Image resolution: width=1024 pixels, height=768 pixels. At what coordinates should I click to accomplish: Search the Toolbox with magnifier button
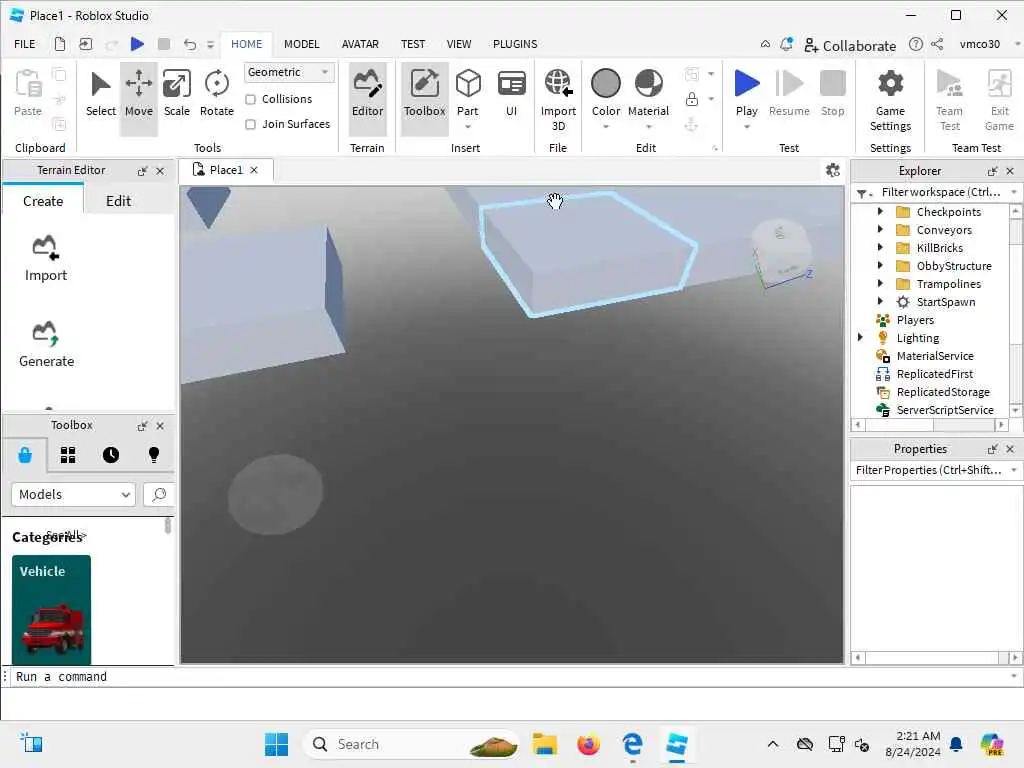point(159,494)
